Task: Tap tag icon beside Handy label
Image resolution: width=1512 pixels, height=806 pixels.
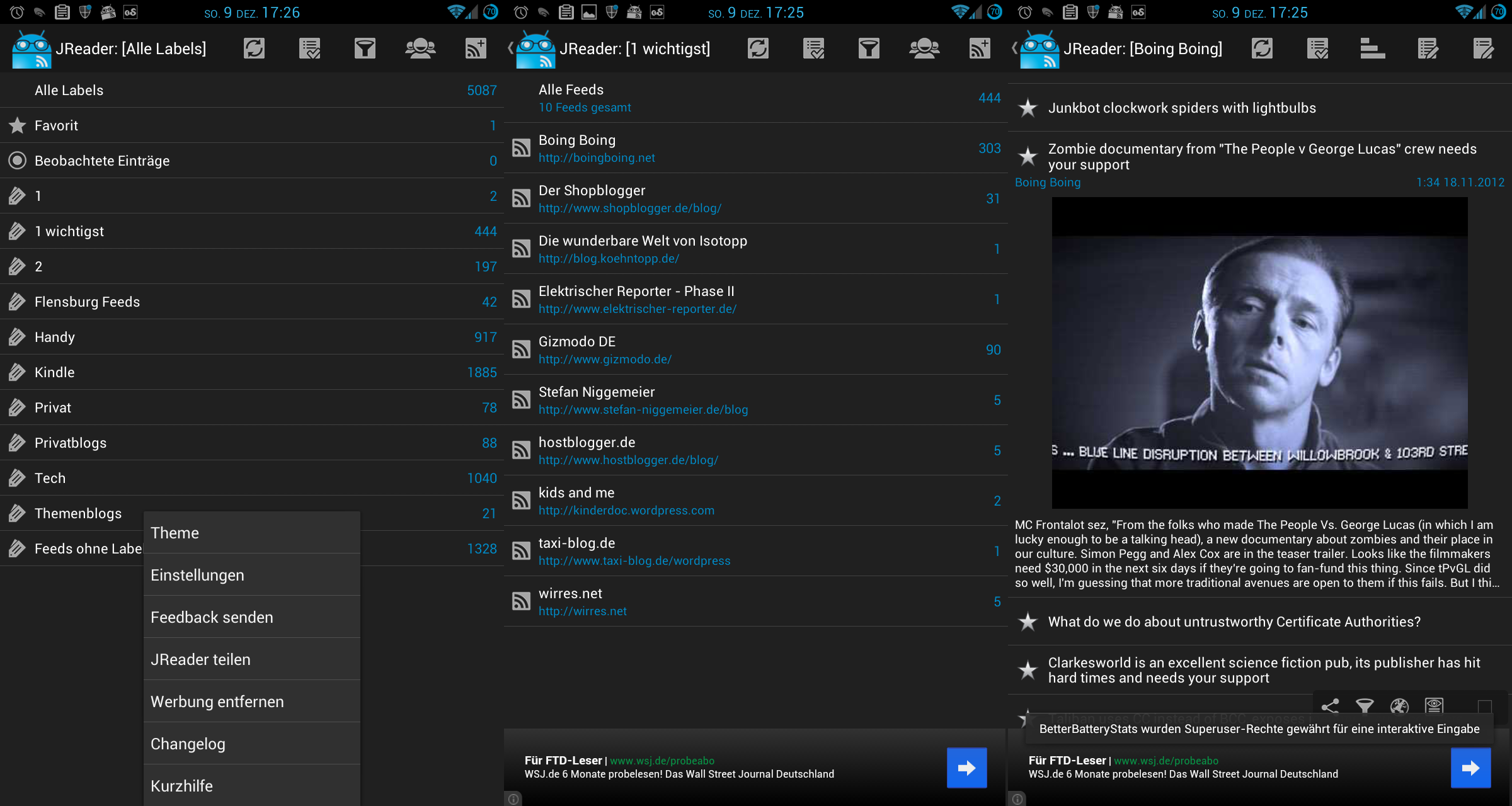Action: click(17, 337)
